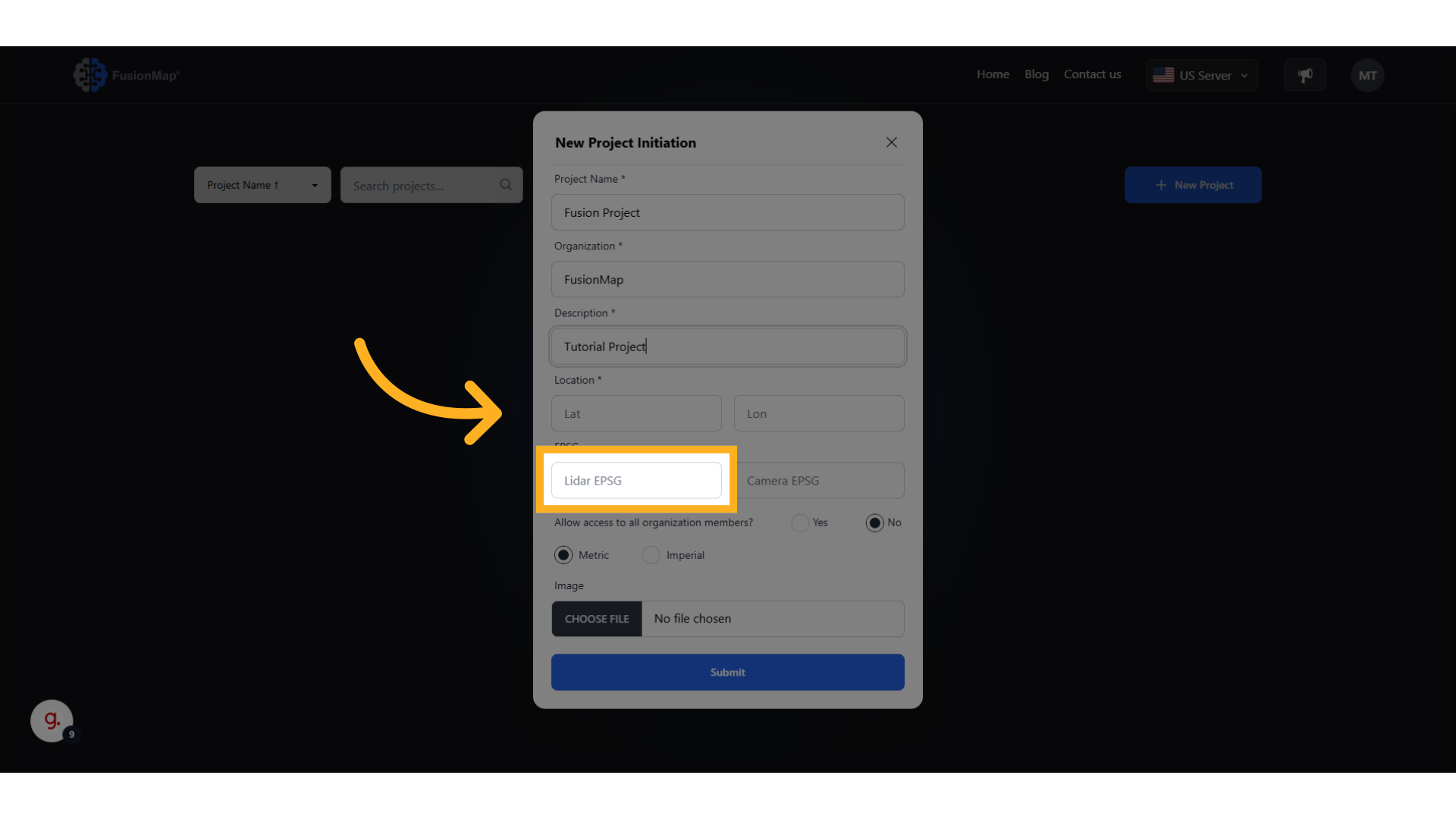
Task: Click the New Project button
Action: [x=1193, y=185]
